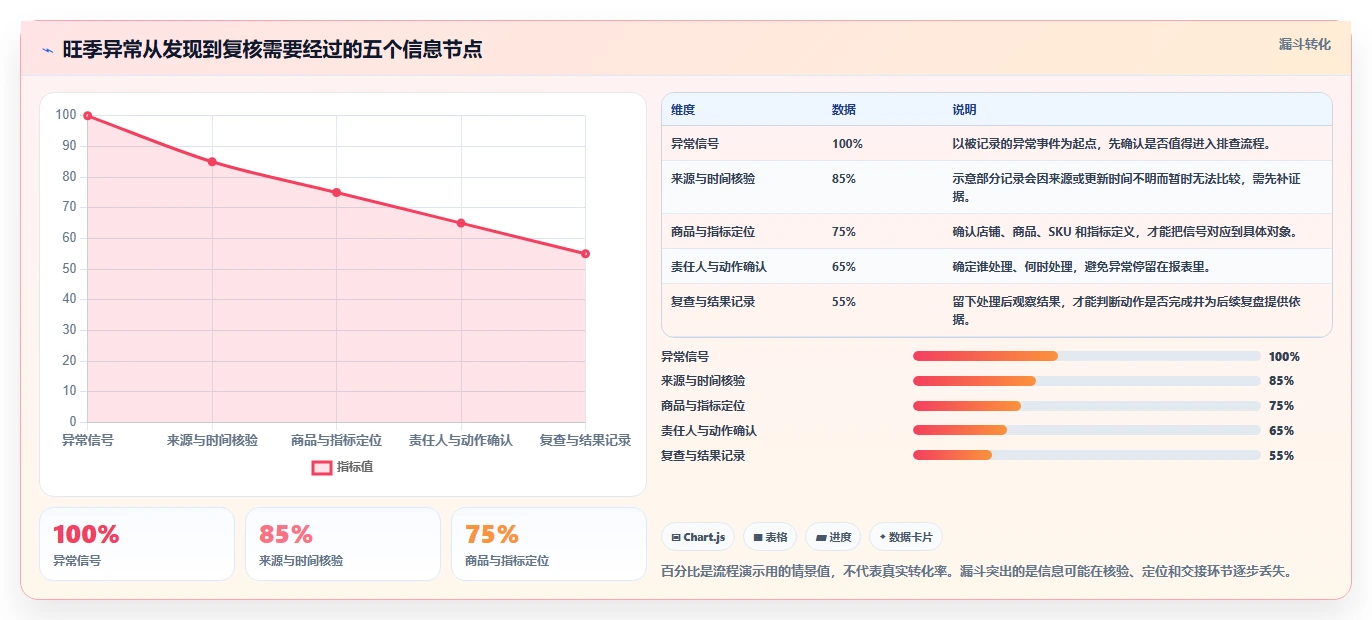The image size is (1372, 620).
Task: Click the 65% label after the progress bar
Action: tap(1281, 431)
